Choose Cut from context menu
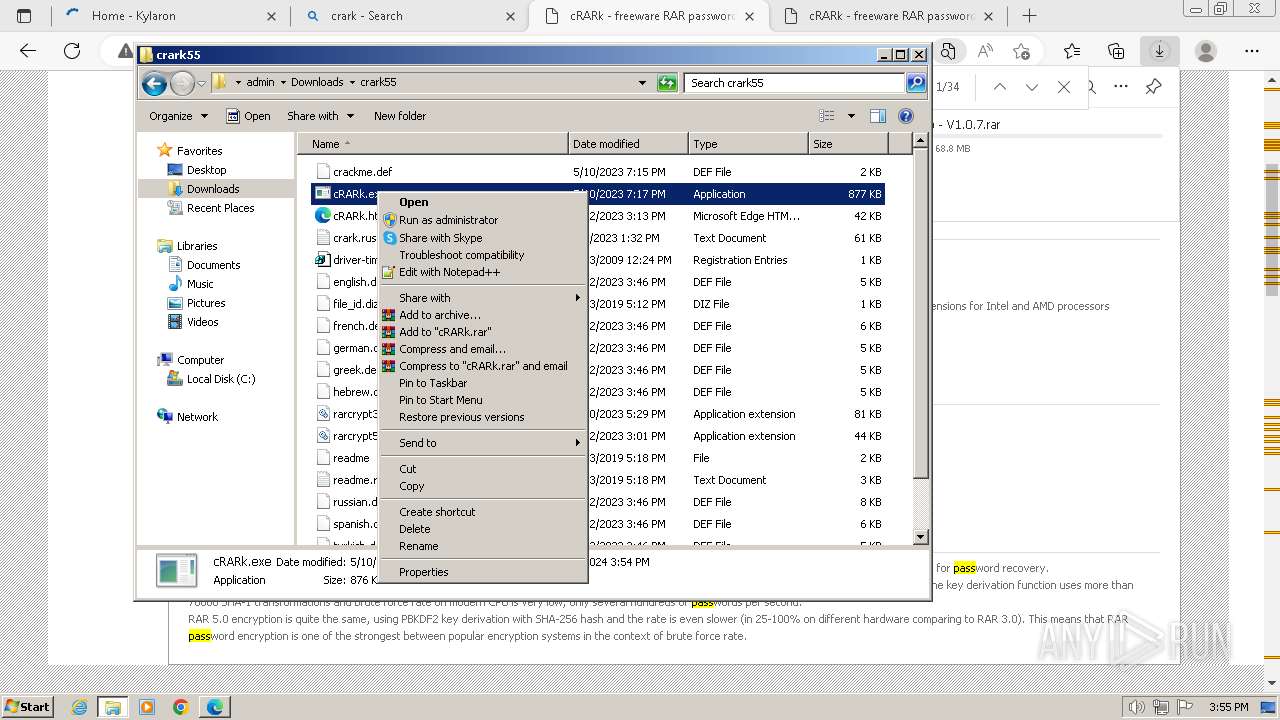Image resolution: width=1280 pixels, height=720 pixels. click(408, 469)
